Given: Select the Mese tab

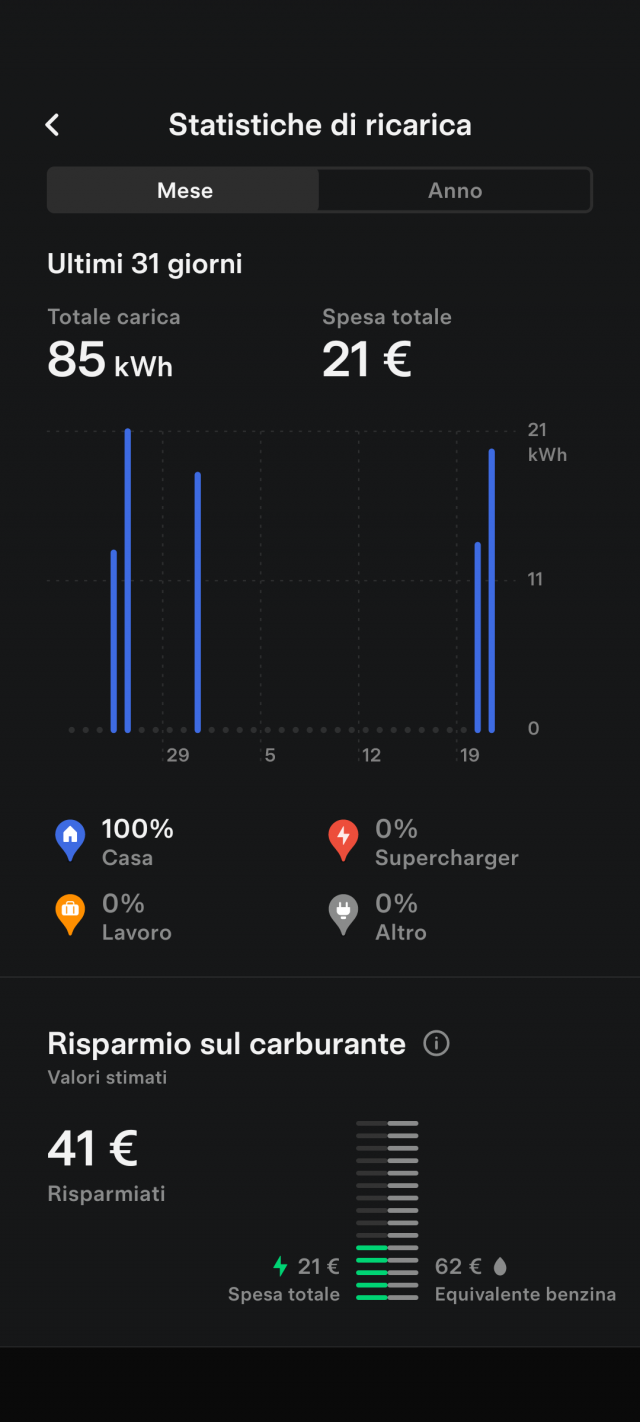Looking at the screenshot, I should coord(184,190).
